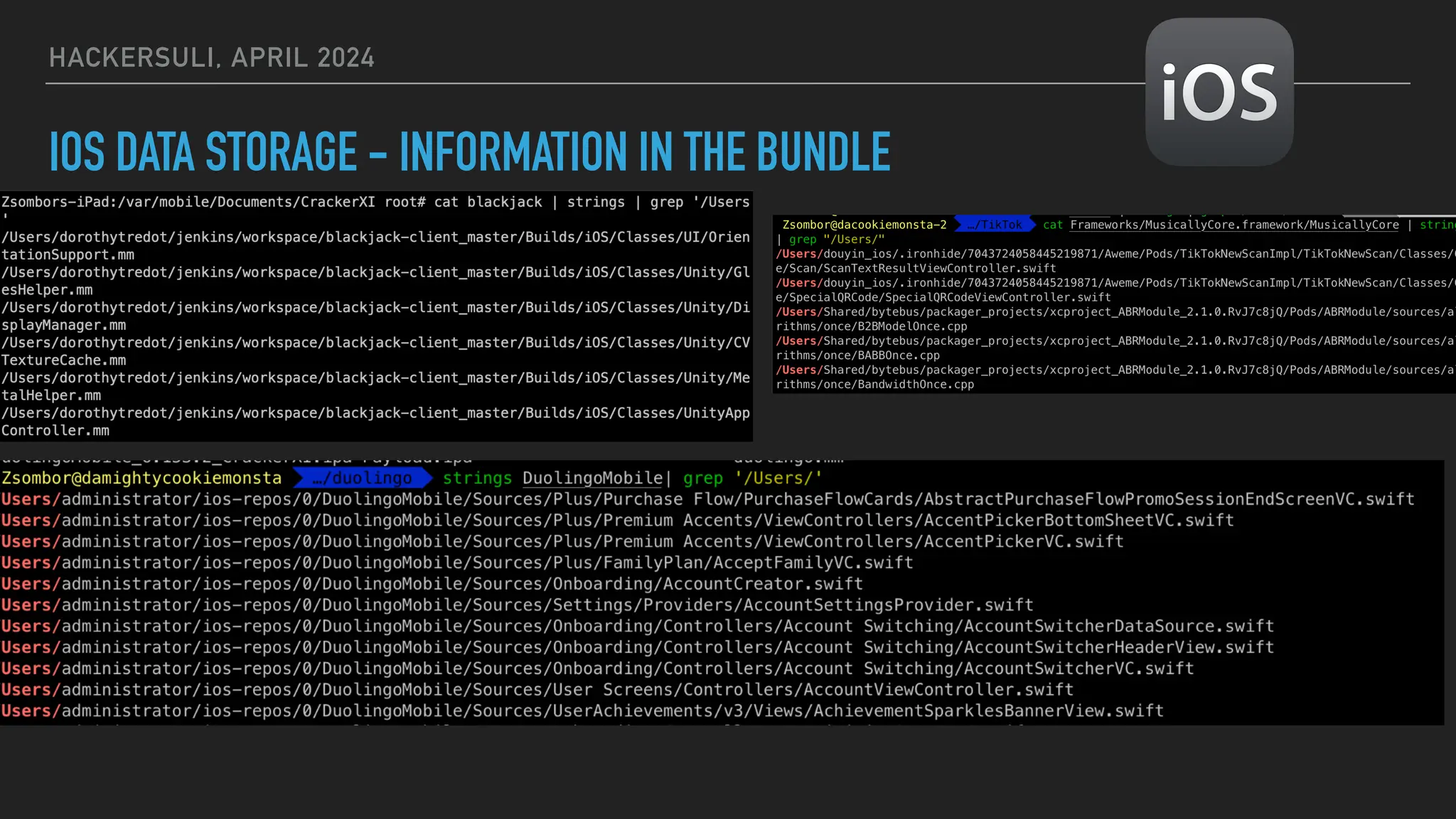The height and width of the screenshot is (819, 1456).
Task: Click the grep '/Users/' in duolingo terminal
Action: tap(752, 478)
